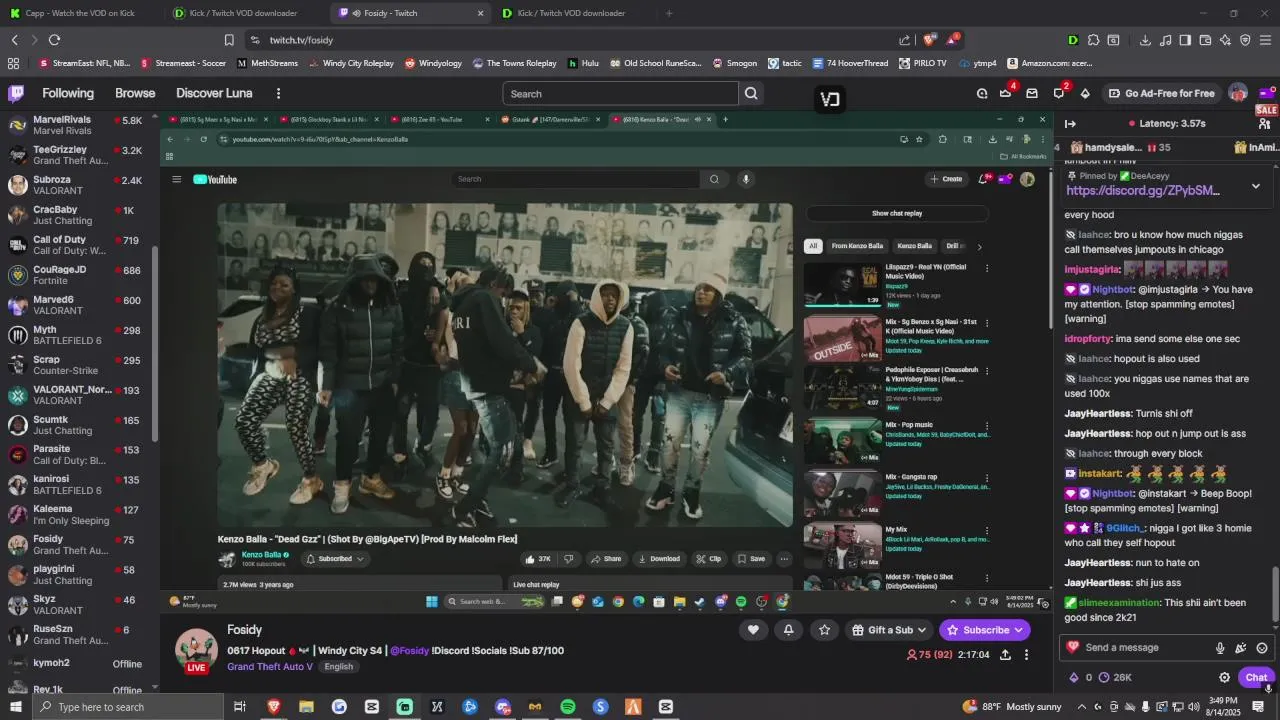The height and width of the screenshot is (720, 1280).
Task: Click in the Twitch search field
Action: (x=620, y=93)
